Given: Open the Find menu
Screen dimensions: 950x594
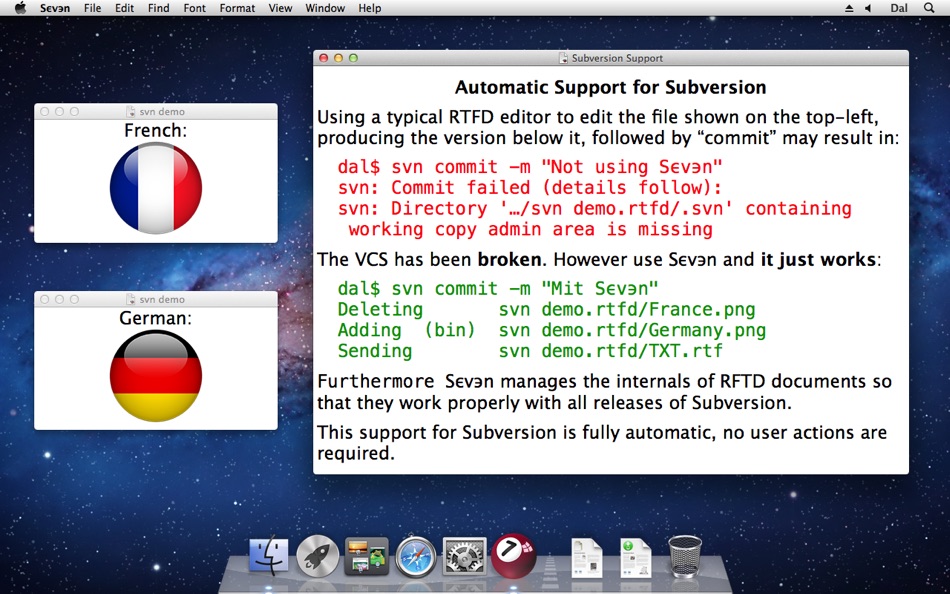Looking at the screenshot, I should (158, 8).
